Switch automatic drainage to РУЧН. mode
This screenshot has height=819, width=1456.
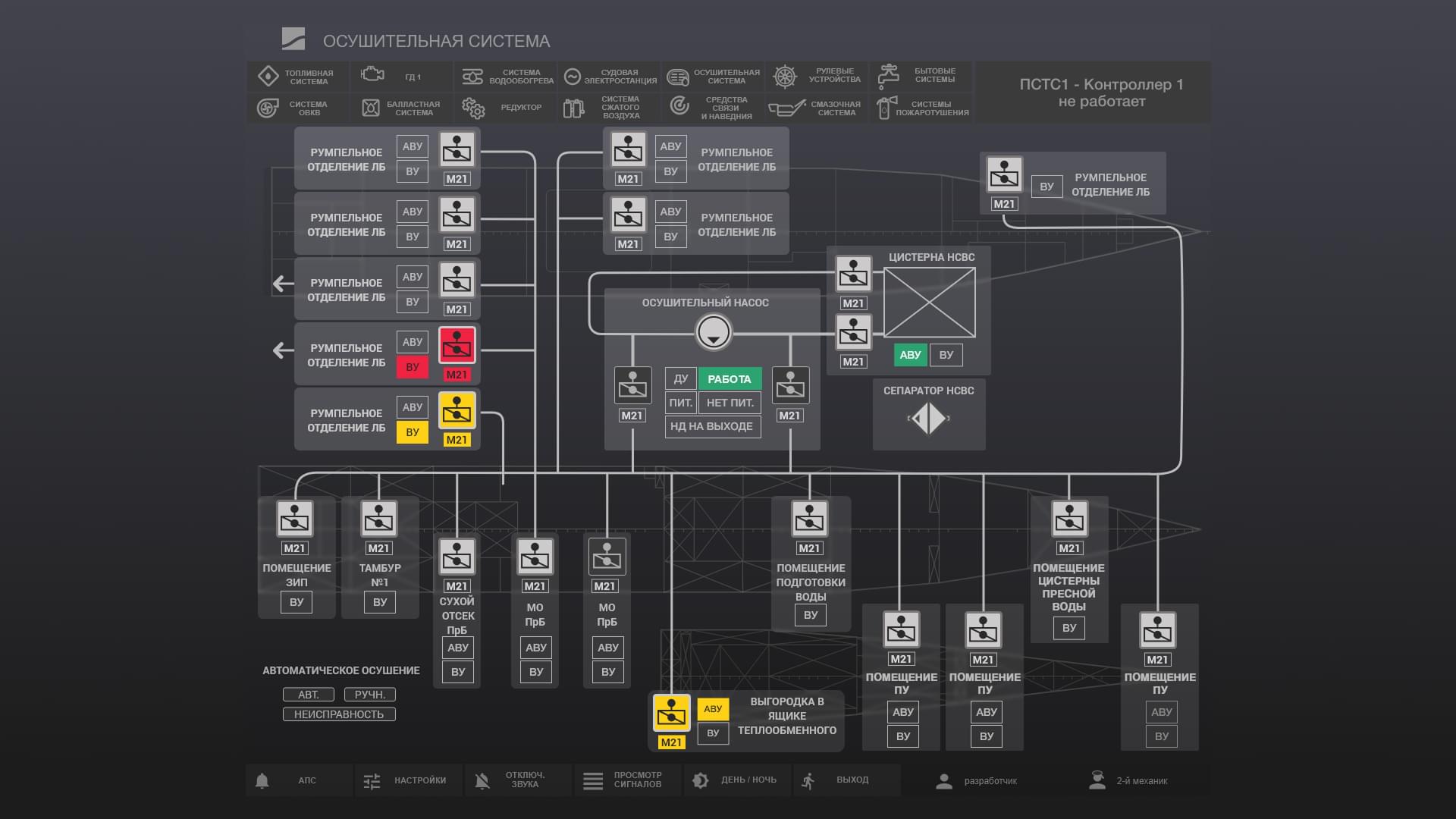click(x=369, y=695)
